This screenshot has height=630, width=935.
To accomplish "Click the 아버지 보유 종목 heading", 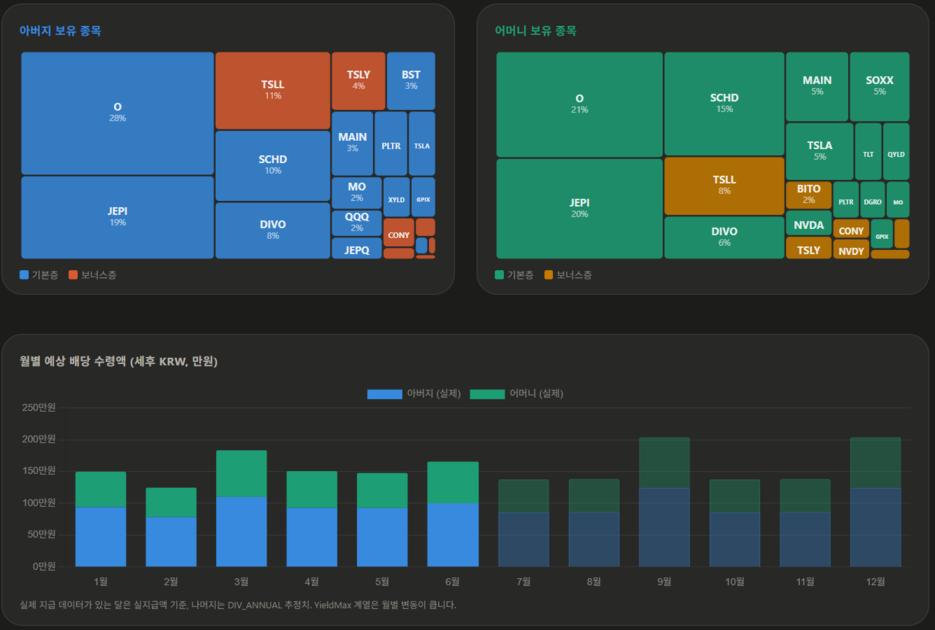I will (60, 31).
